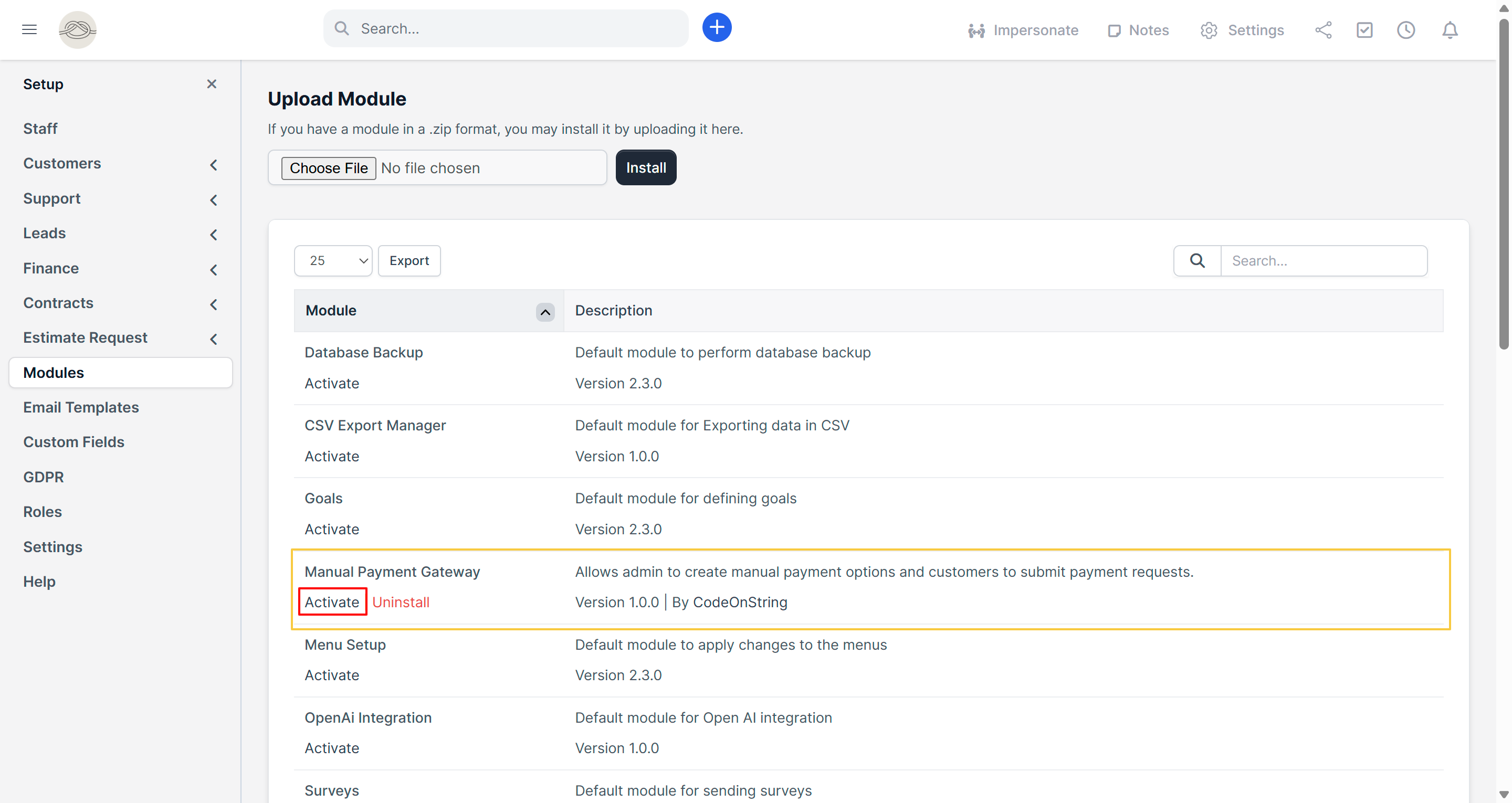The width and height of the screenshot is (1512, 803).
Task: Open Staff in the Setup sidebar
Action: [40, 129]
